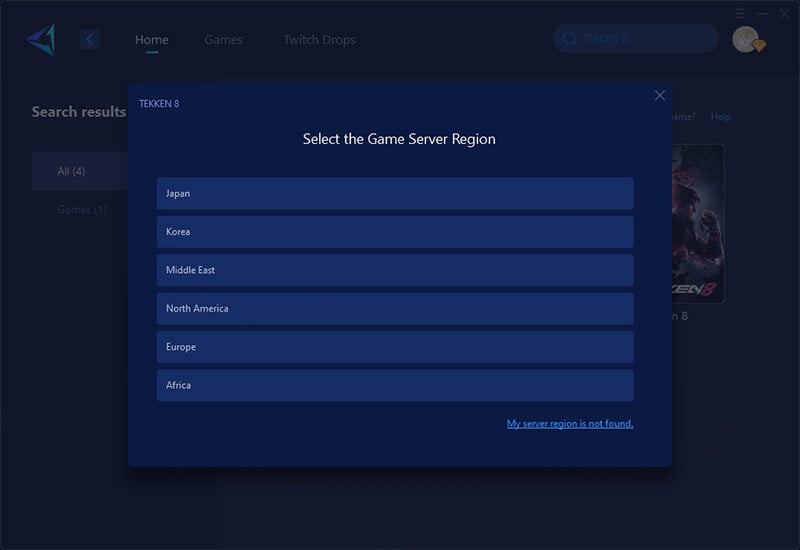This screenshot has width=800, height=550.
Task: Select the Games (1) filter
Action: pyautogui.click(x=82, y=210)
